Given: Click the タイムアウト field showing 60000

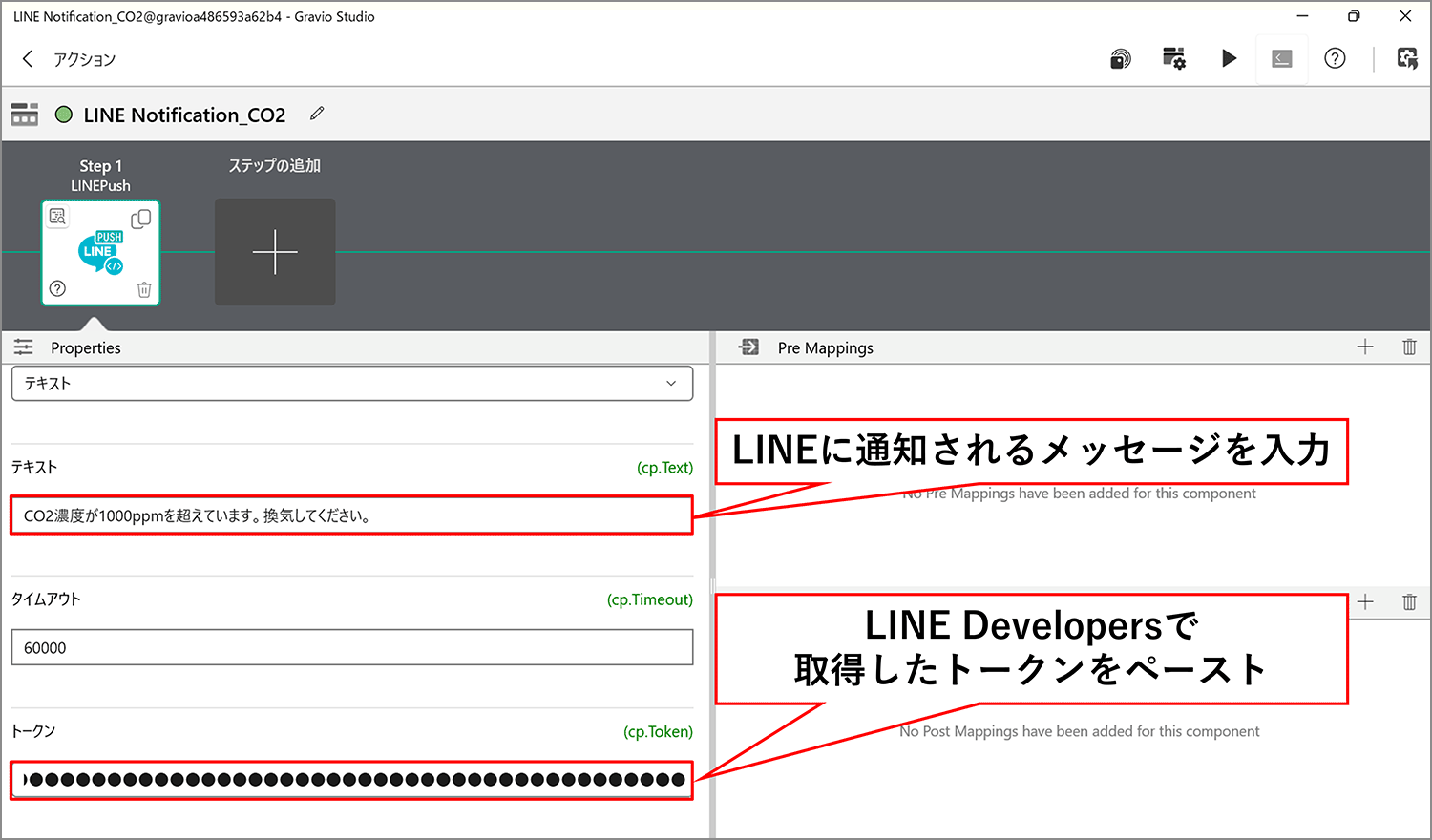Looking at the screenshot, I should [352, 647].
